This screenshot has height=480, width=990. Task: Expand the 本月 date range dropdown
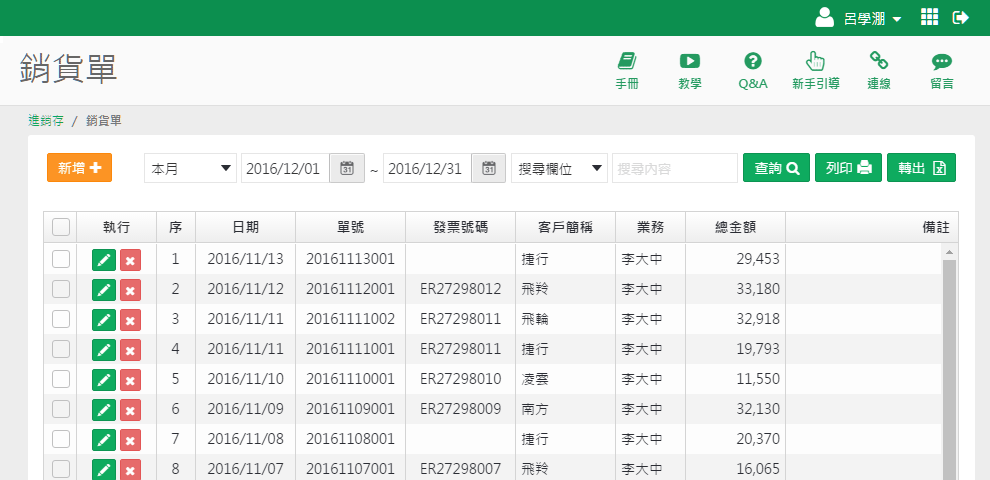tap(191, 168)
